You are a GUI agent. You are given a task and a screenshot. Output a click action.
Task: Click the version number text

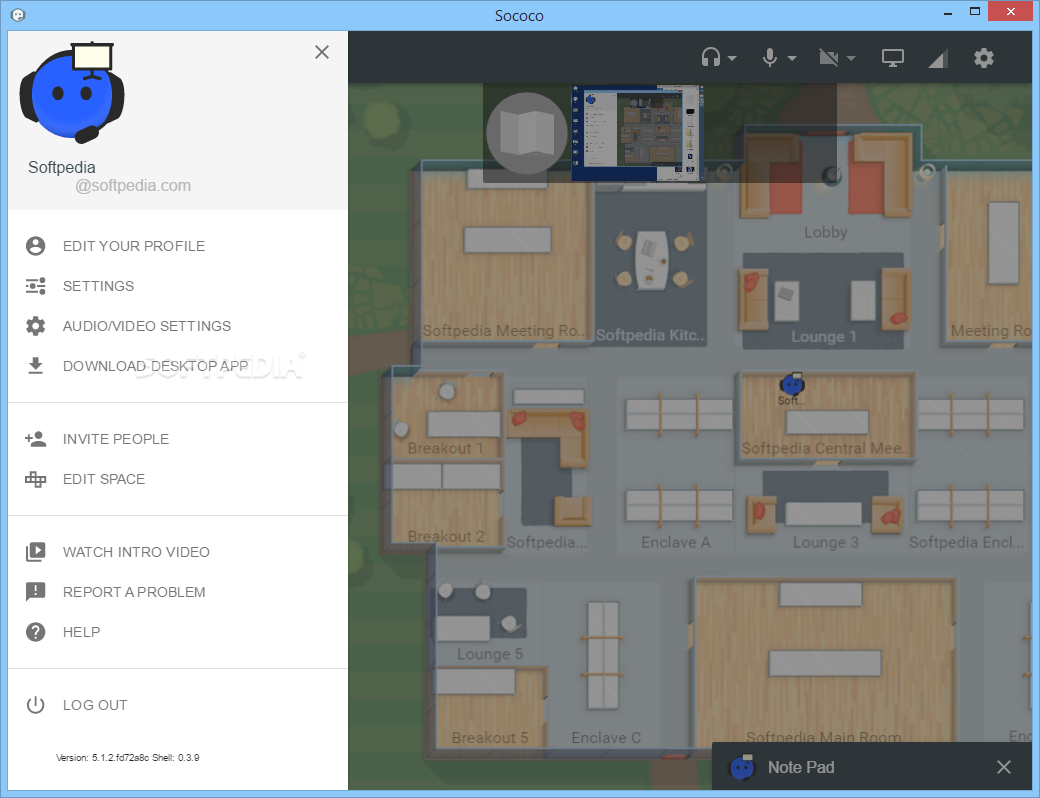click(x=127, y=758)
